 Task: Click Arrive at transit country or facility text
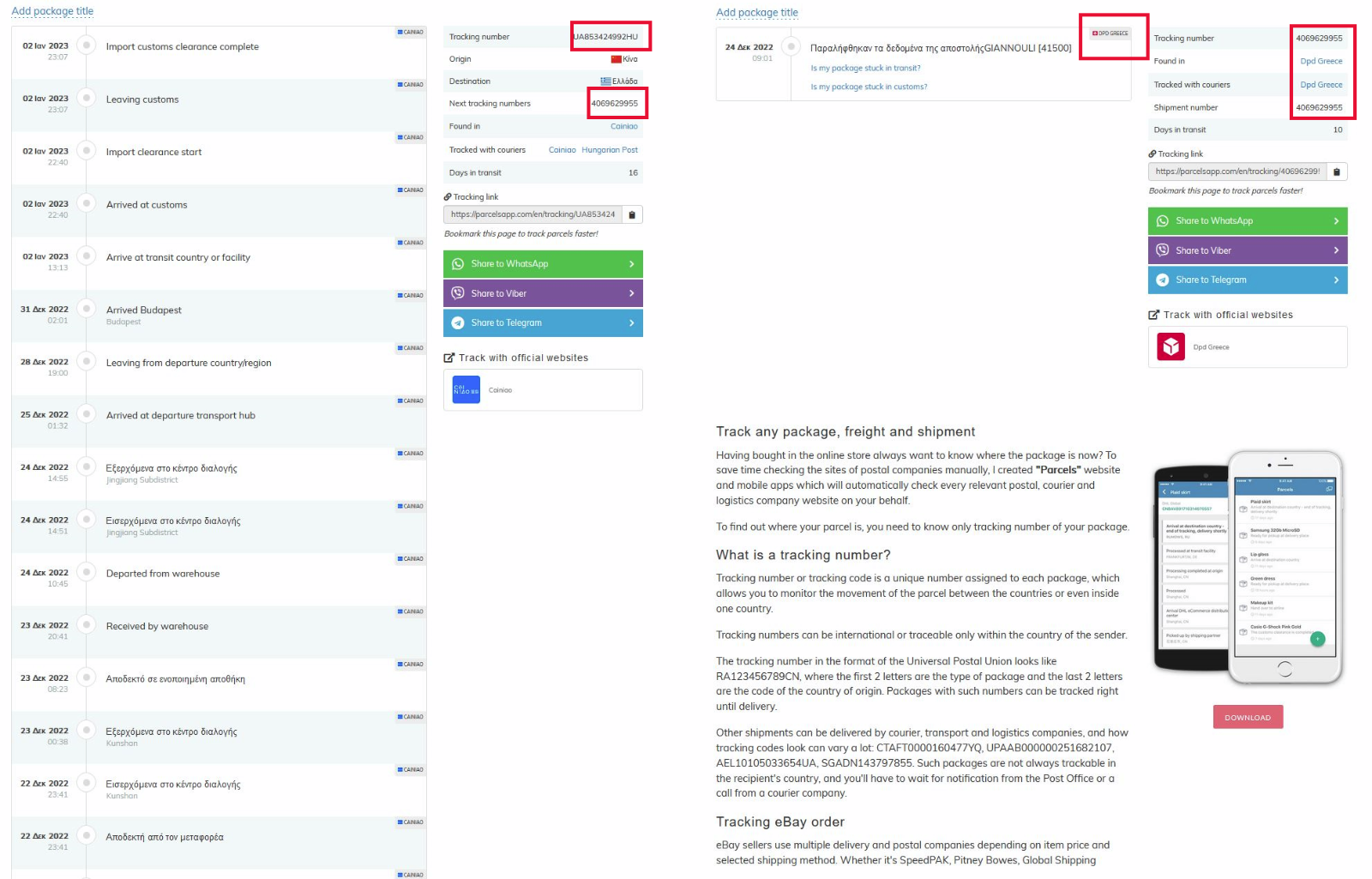coord(178,258)
